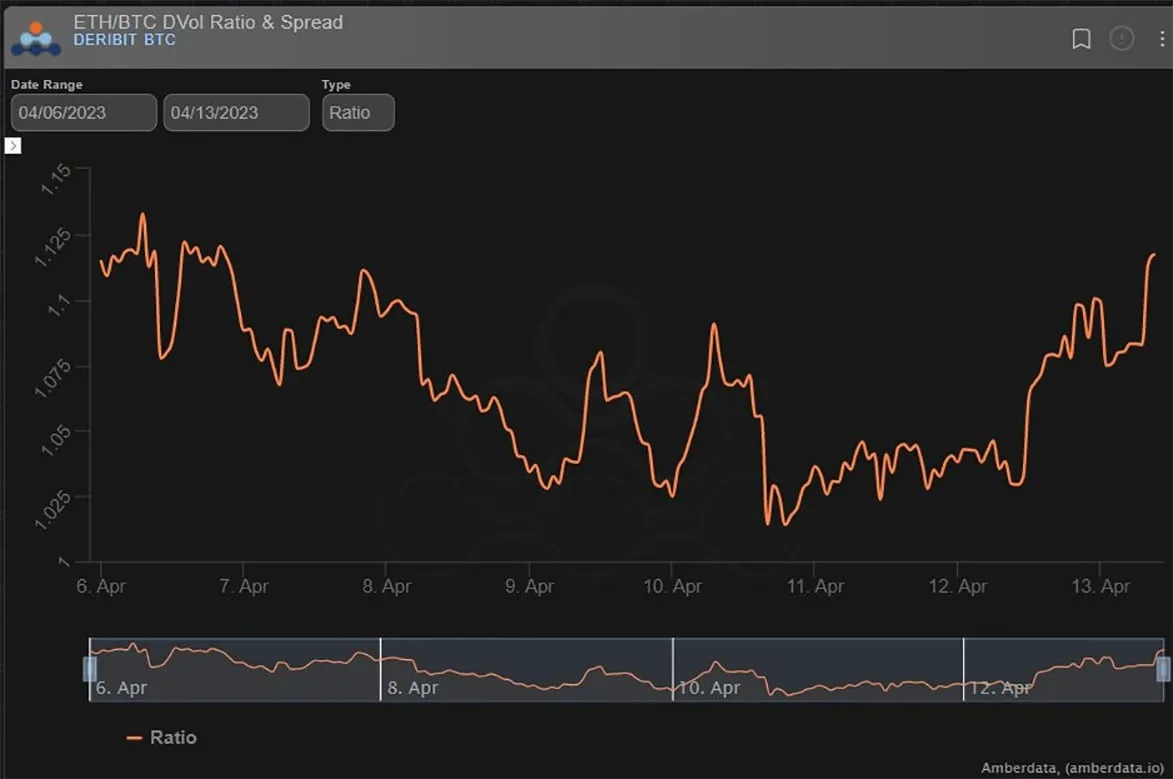Click the navigator 8. Apr label
The image size is (1173, 779).
click(x=413, y=687)
